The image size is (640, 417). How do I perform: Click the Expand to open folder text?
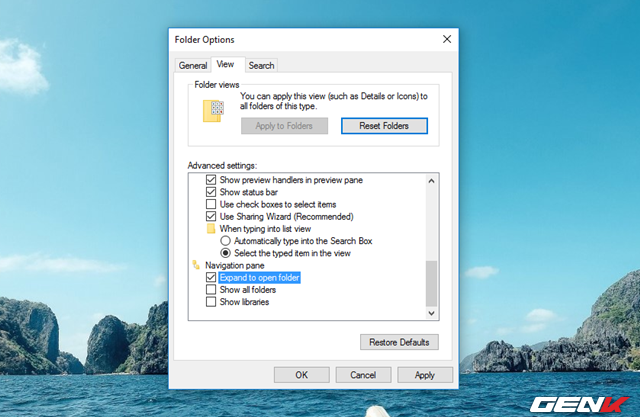pyautogui.click(x=260, y=277)
